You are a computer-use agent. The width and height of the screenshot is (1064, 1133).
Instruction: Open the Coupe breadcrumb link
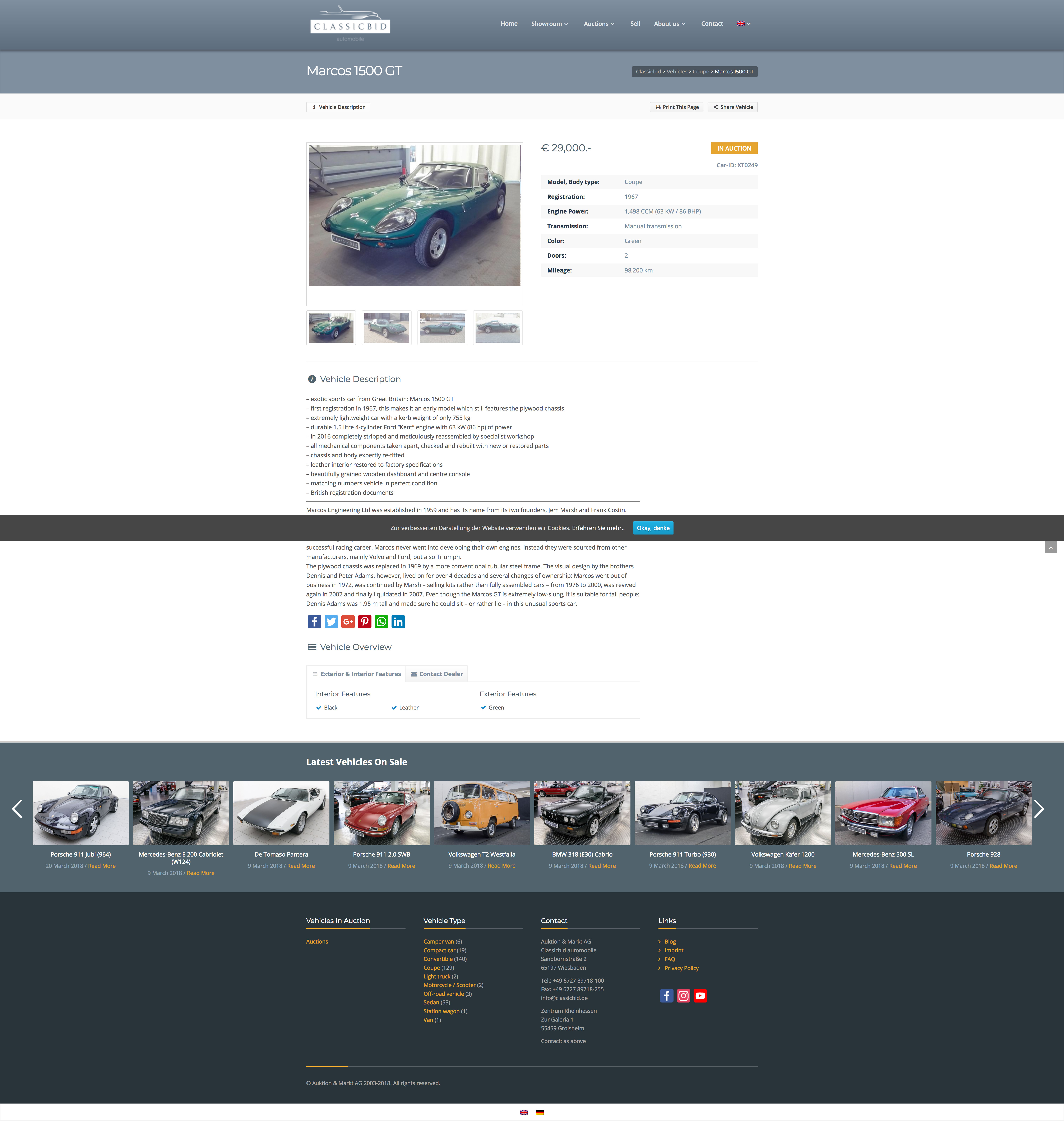point(701,72)
